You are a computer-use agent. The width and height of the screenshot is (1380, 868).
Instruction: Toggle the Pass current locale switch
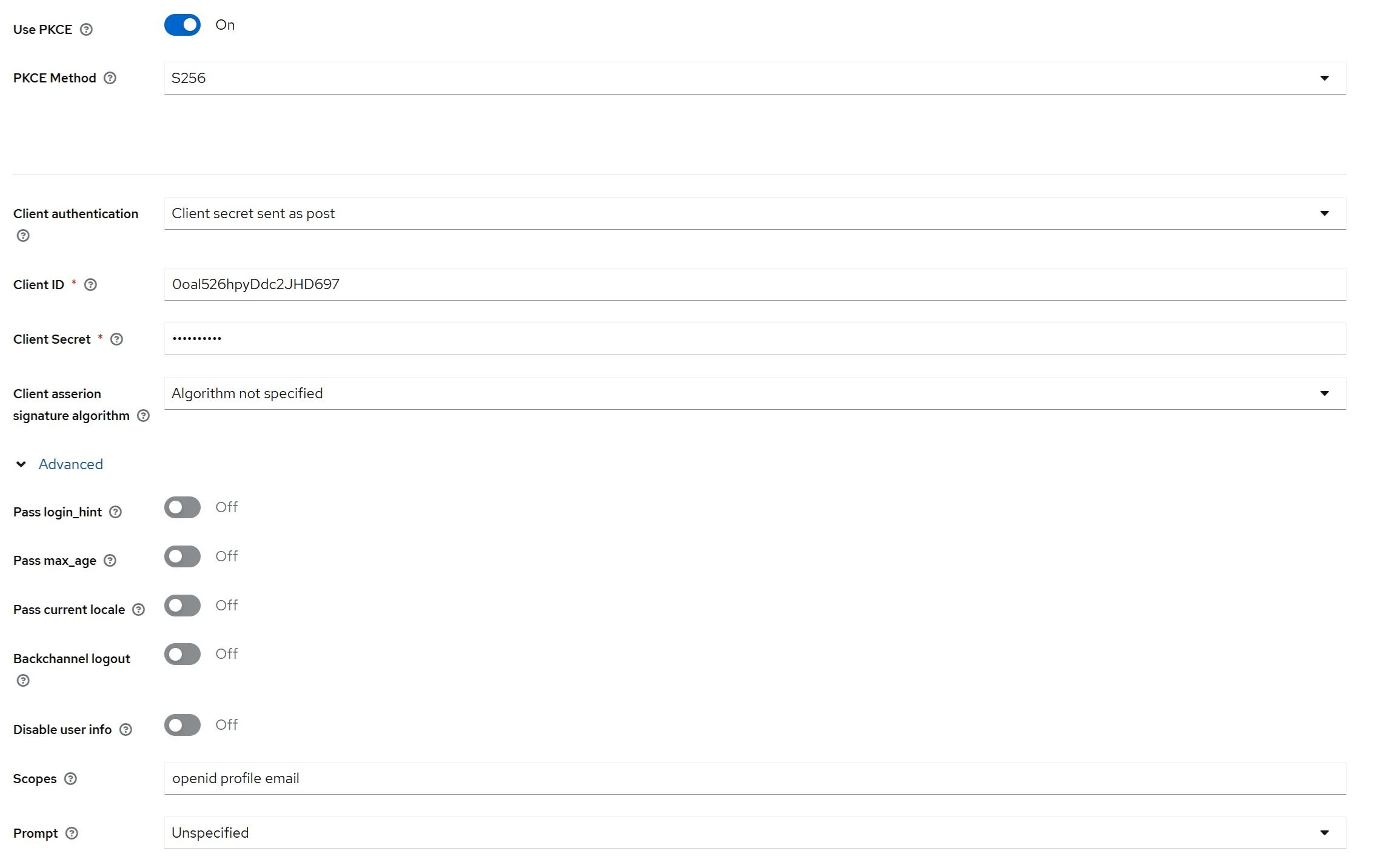tap(182, 606)
